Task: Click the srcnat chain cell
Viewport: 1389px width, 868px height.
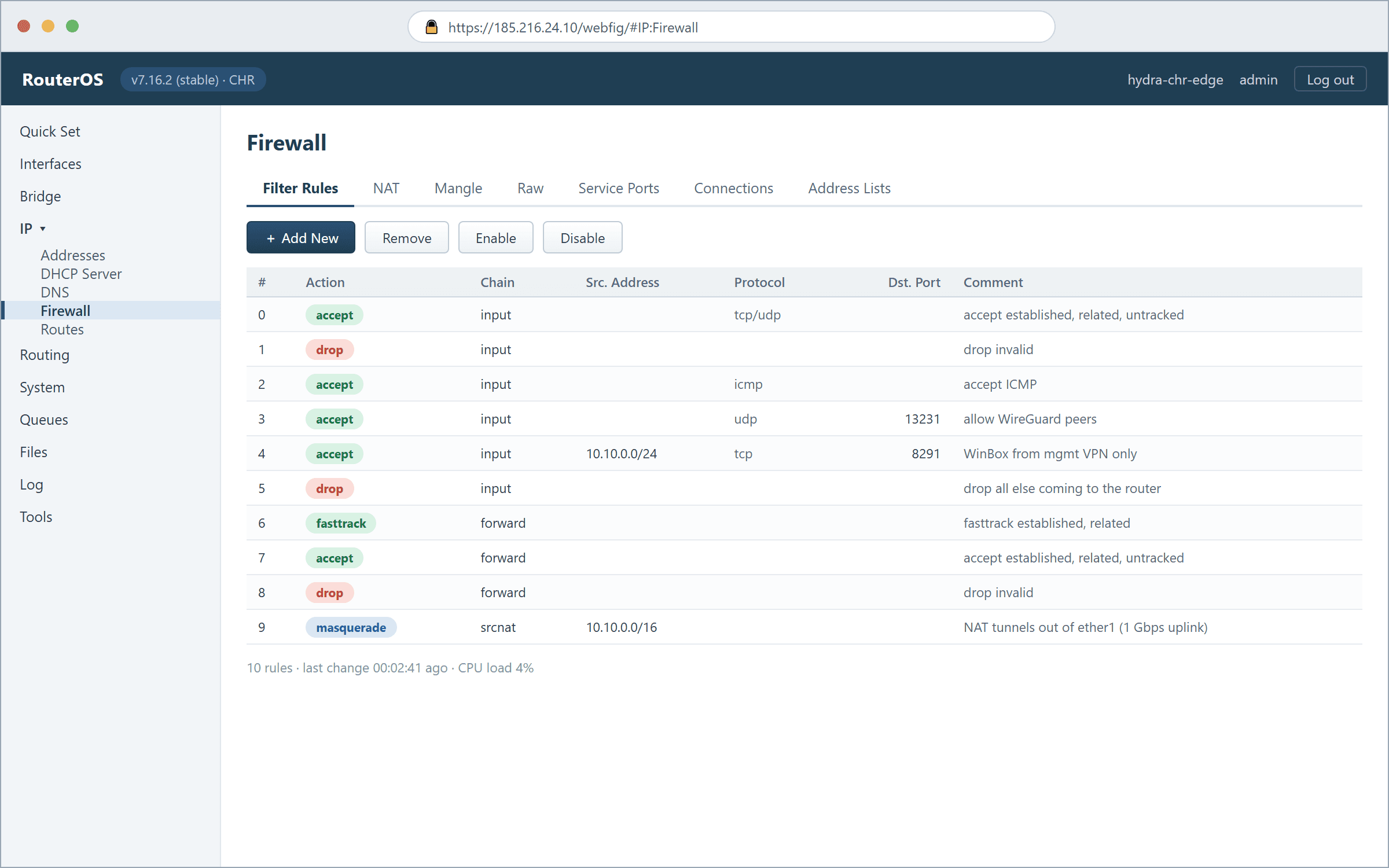Action: [x=498, y=627]
